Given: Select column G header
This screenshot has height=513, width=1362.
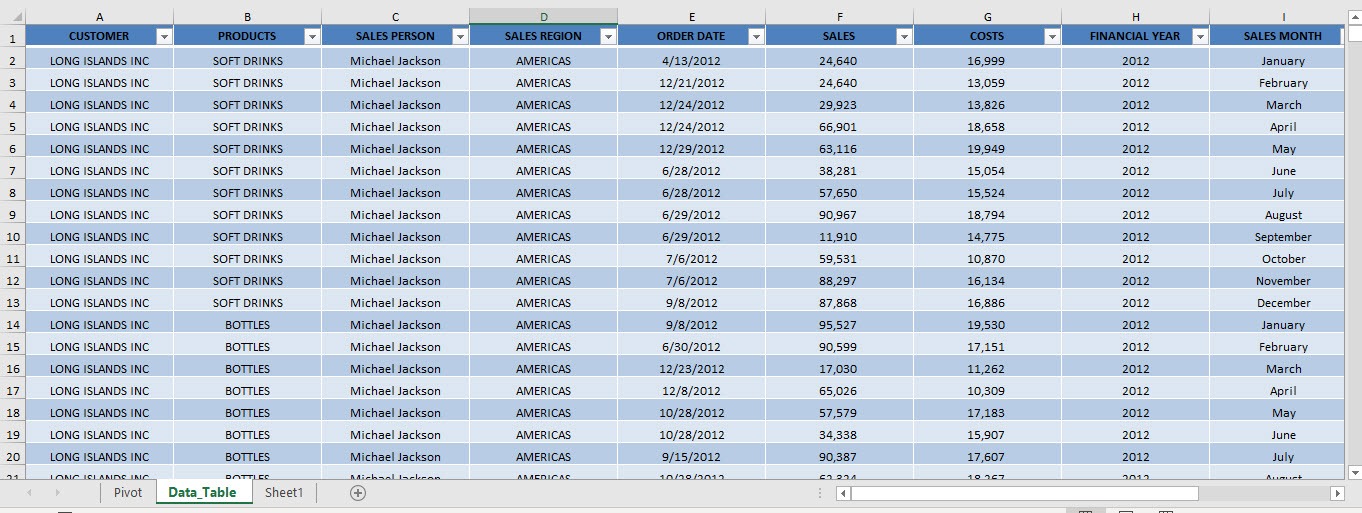Looking at the screenshot, I should coord(988,17).
